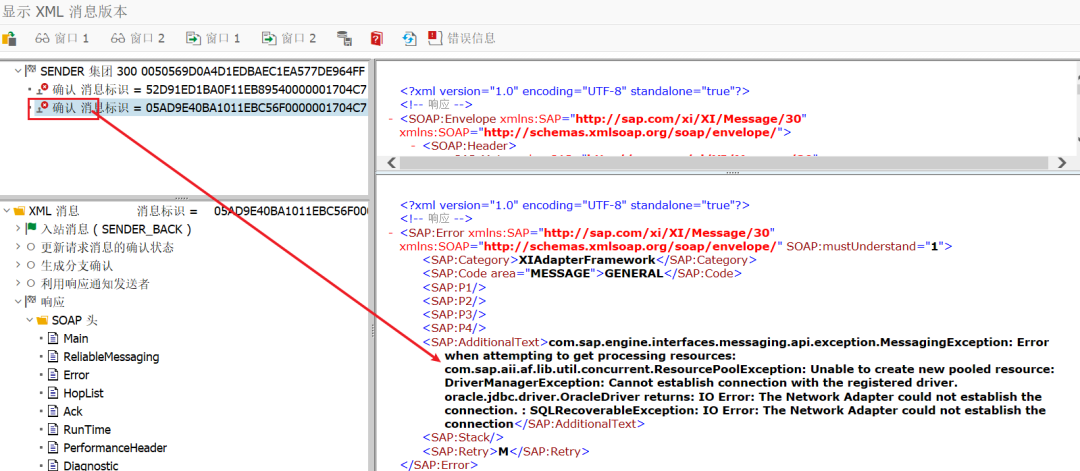Image resolution: width=1080 pixels, height=471 pixels.
Task: Open 错误信息 error information button
Action: tap(461, 39)
